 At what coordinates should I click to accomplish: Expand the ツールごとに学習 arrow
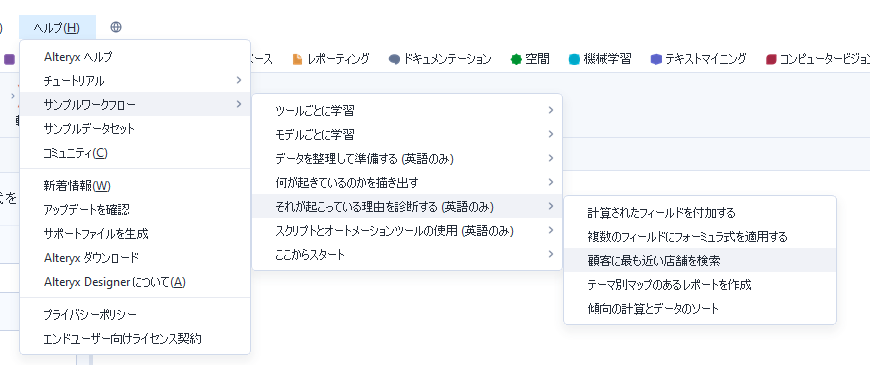click(550, 110)
